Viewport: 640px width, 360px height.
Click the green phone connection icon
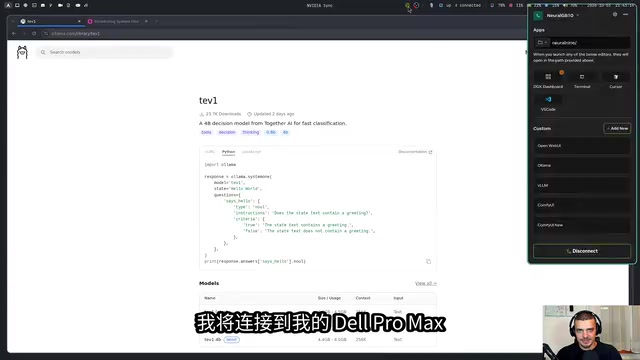tap(538, 16)
